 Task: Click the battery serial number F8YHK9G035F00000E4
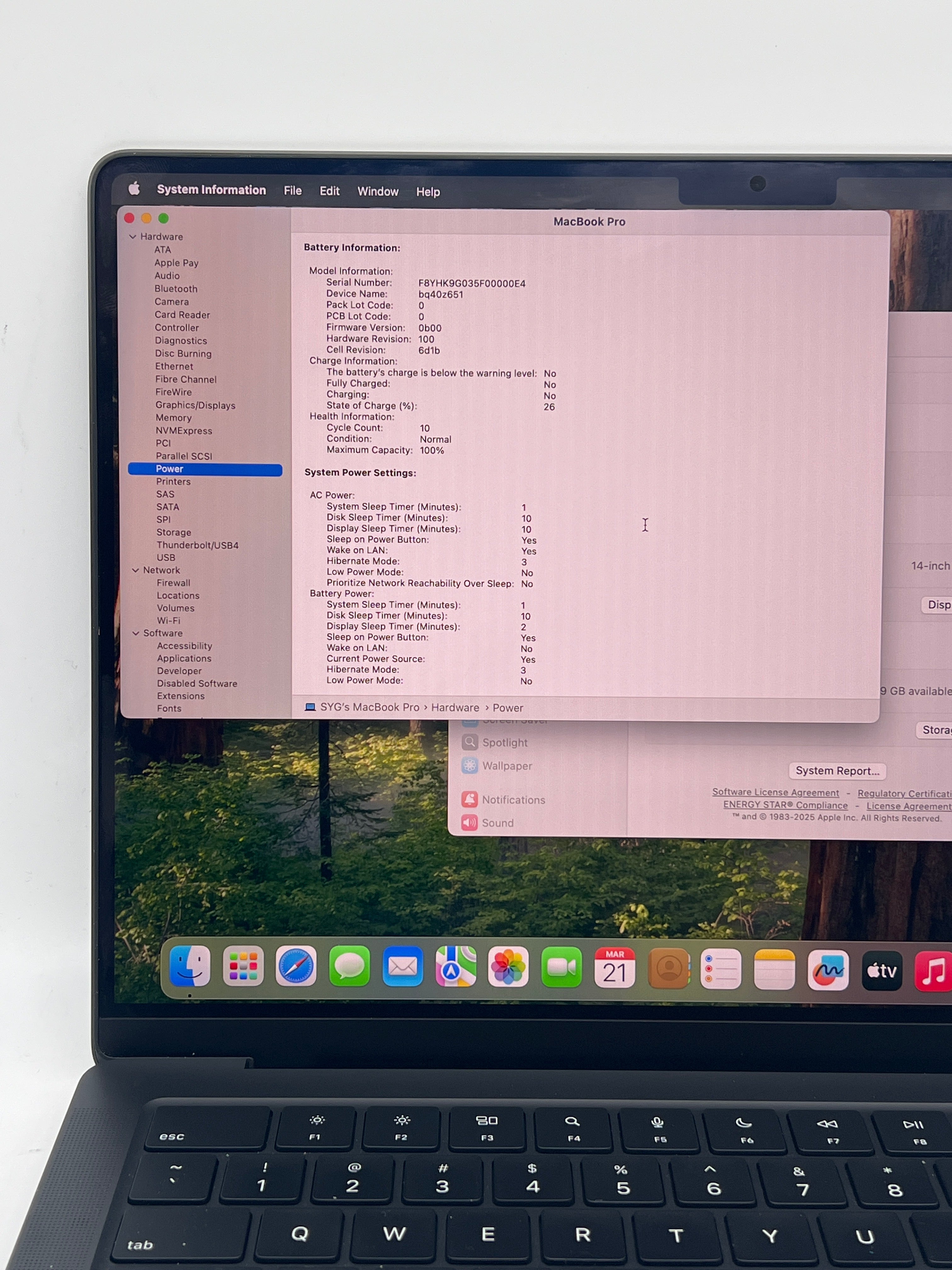click(472, 283)
